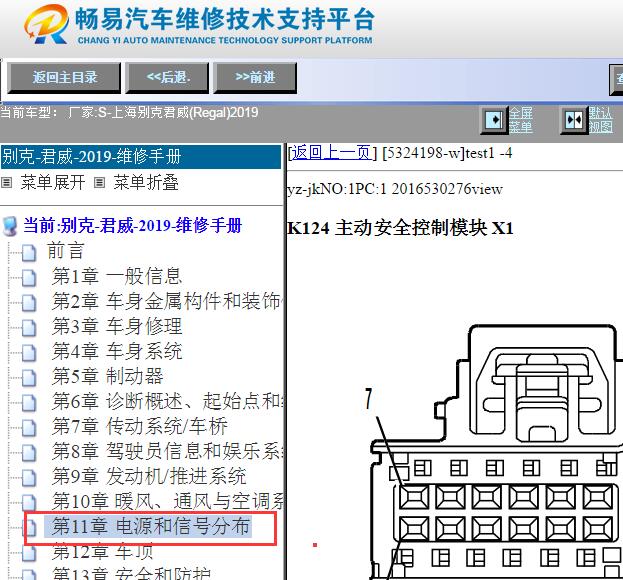This screenshot has height=580, width=623.
Task: Click text [5324198-w]test1 -4
Action: coord(447,153)
